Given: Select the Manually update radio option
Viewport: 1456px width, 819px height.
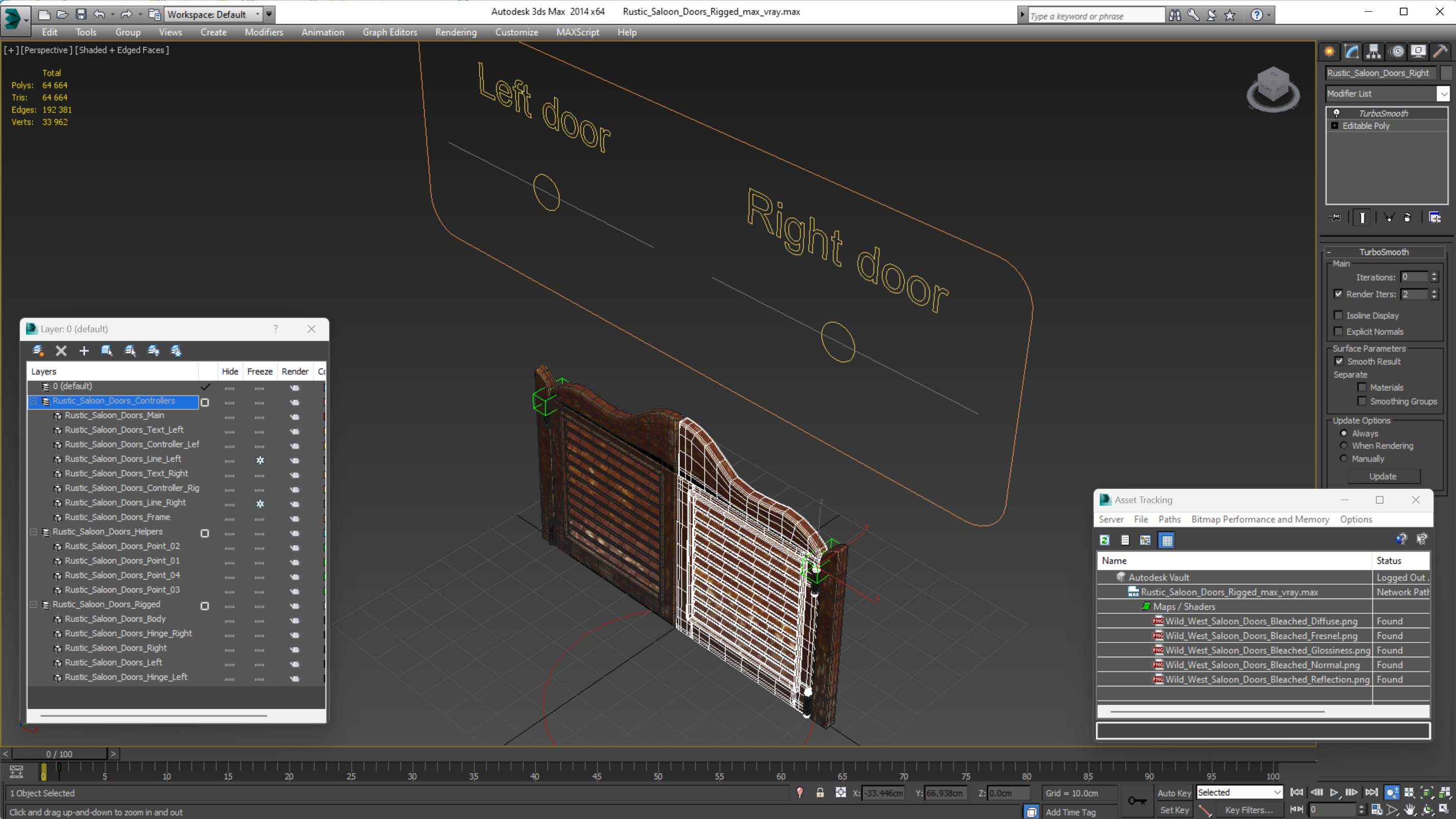Looking at the screenshot, I should coord(1344,458).
